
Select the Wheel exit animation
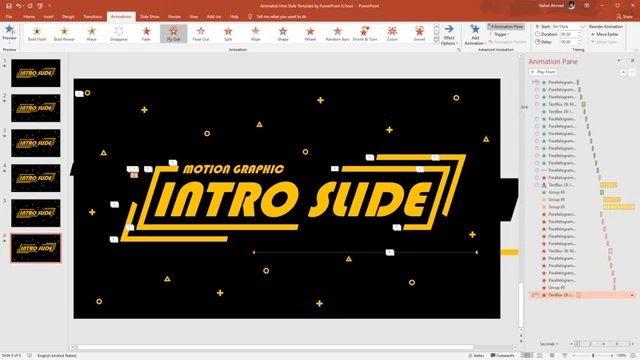(310, 33)
